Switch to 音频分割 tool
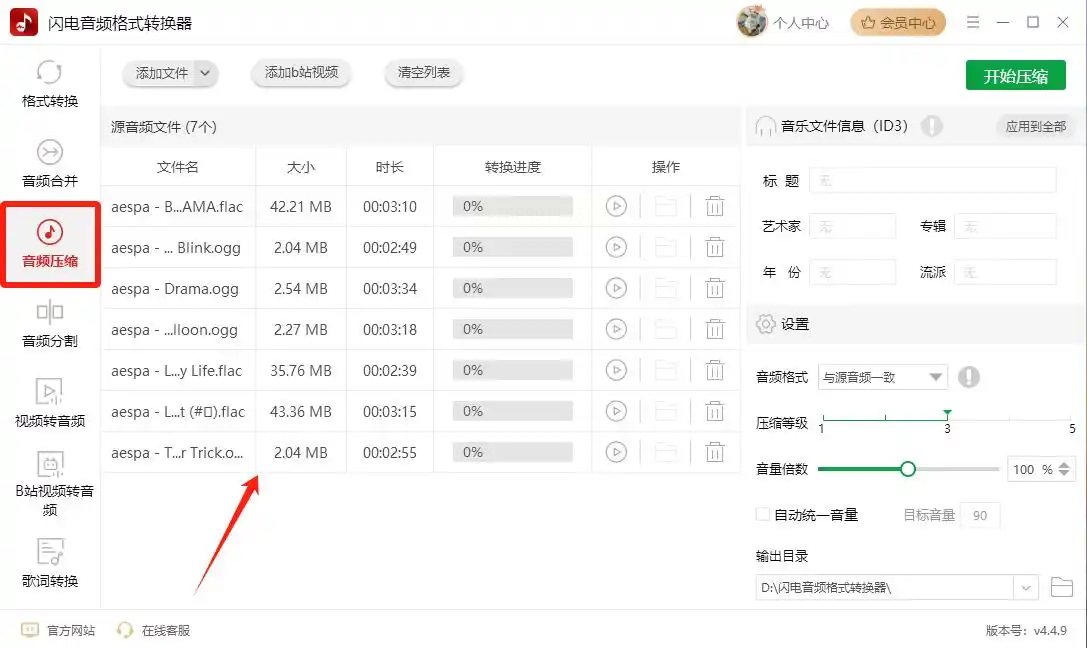This screenshot has width=1087, height=648. (x=50, y=323)
